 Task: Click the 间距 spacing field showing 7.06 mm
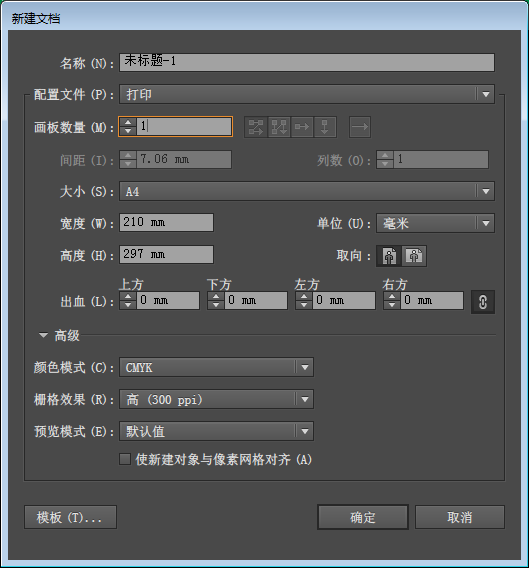[x=184, y=159]
